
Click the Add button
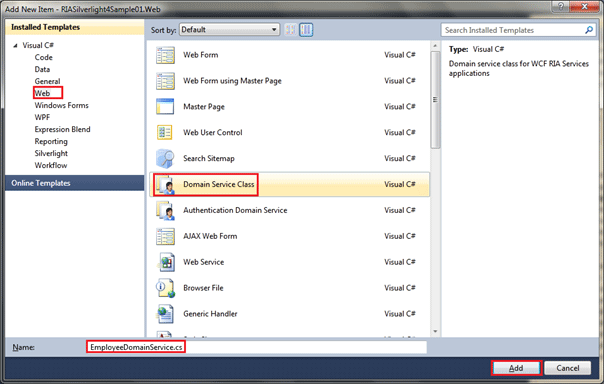[x=517, y=368]
